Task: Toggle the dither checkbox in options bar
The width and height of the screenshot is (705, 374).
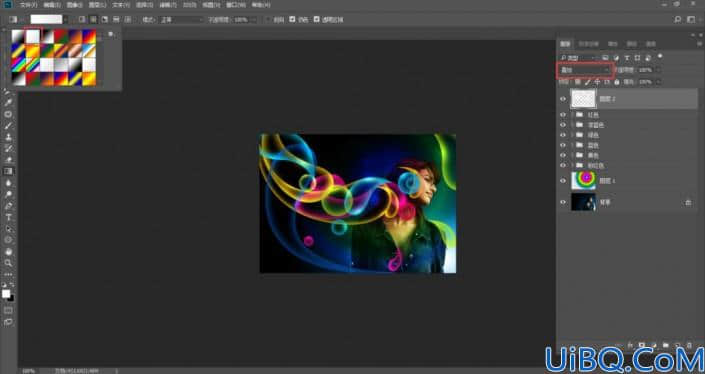Action: pos(292,20)
